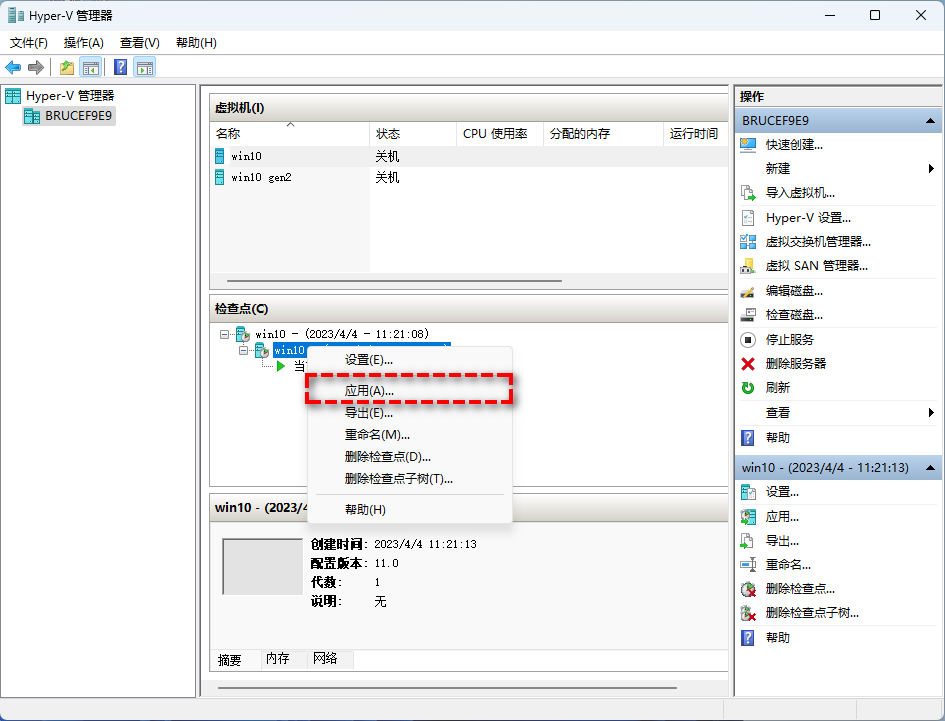The width and height of the screenshot is (945, 721).
Task: Choose 导出(E)... in the context menu
Action: click(410, 413)
